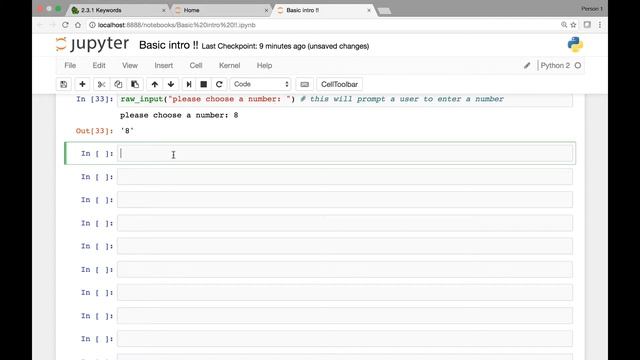Interrupt the kernel with the stop icon

[203, 84]
